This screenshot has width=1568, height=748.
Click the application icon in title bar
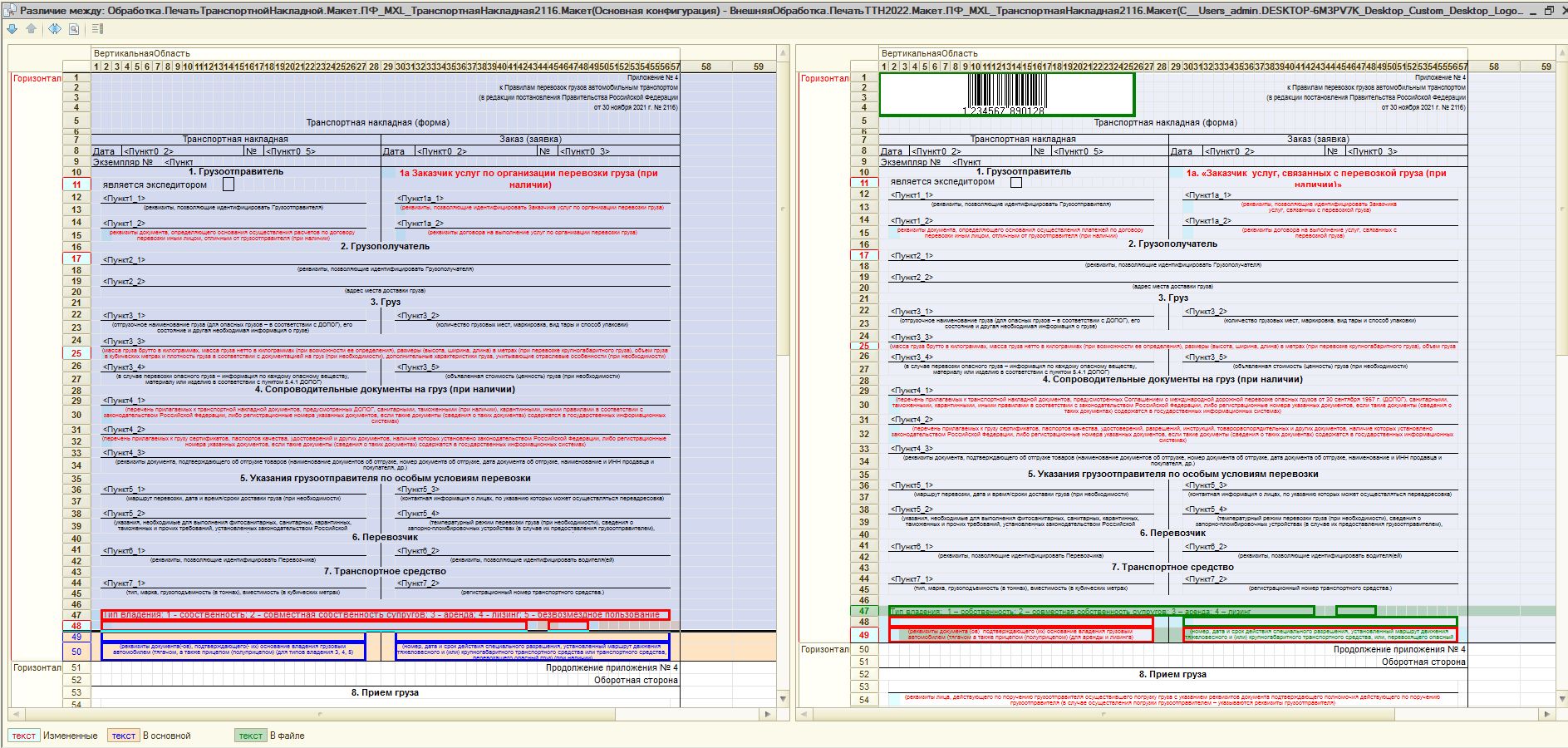pos(9,11)
